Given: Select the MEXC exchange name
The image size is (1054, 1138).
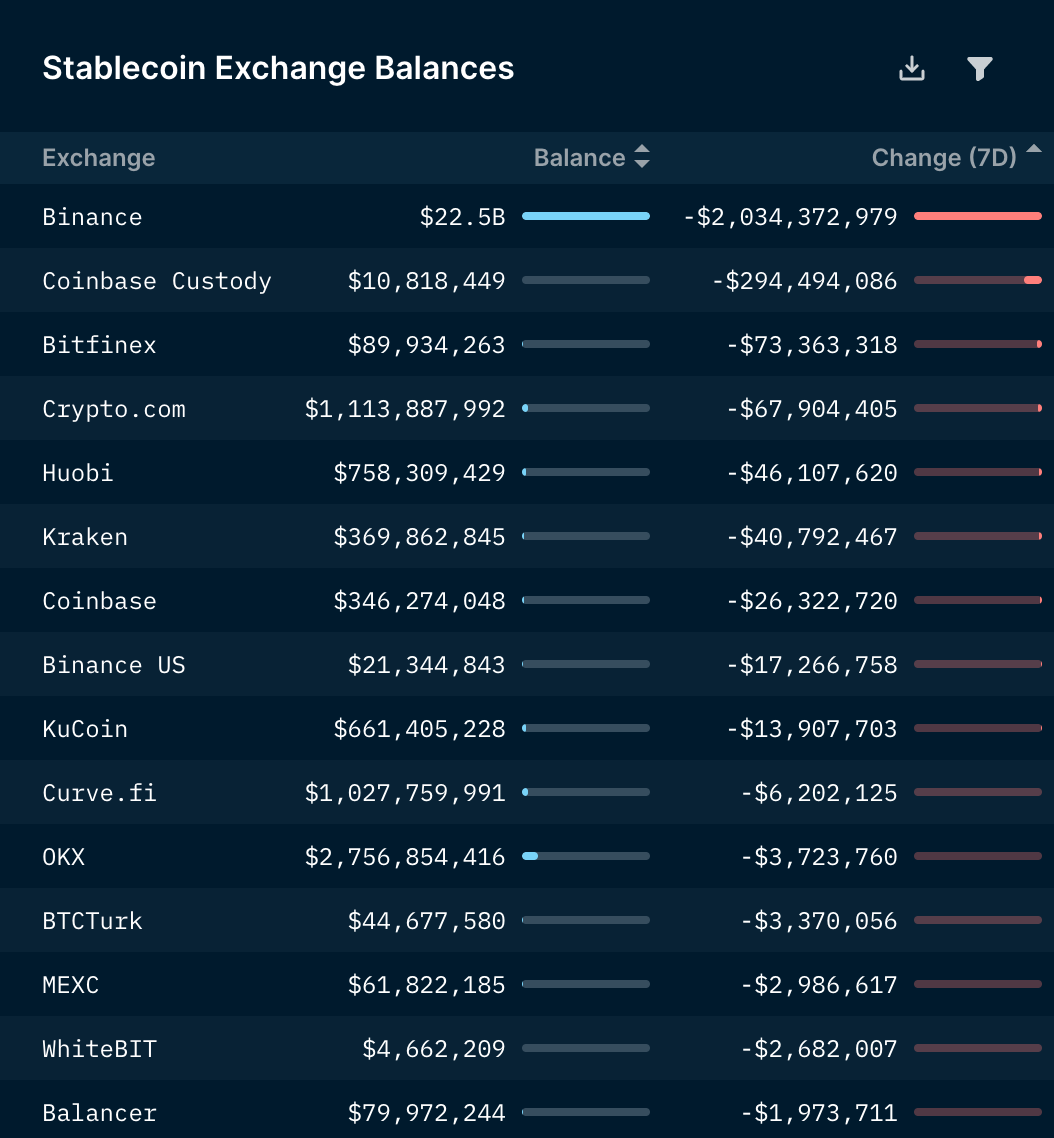Looking at the screenshot, I should coord(70,985).
